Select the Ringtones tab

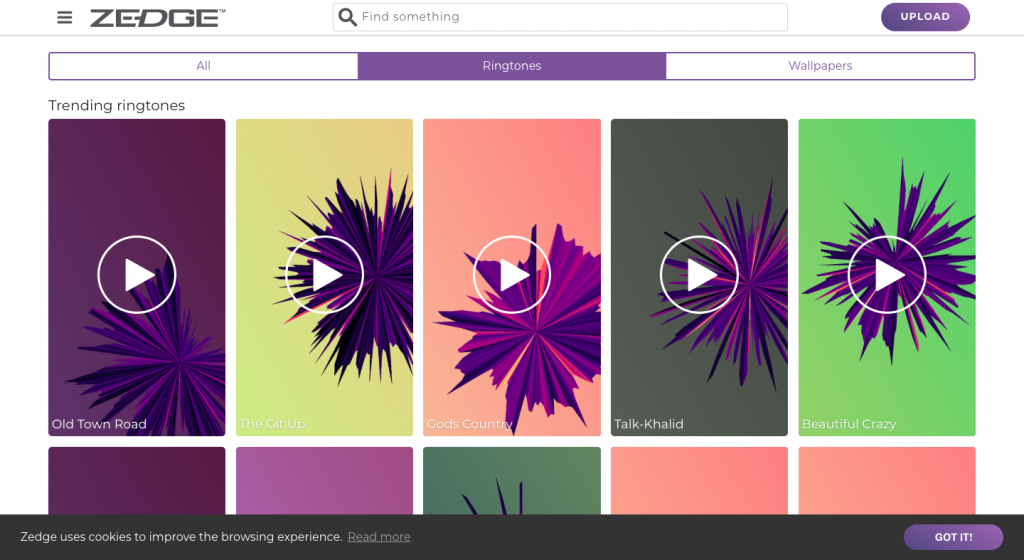tap(512, 66)
